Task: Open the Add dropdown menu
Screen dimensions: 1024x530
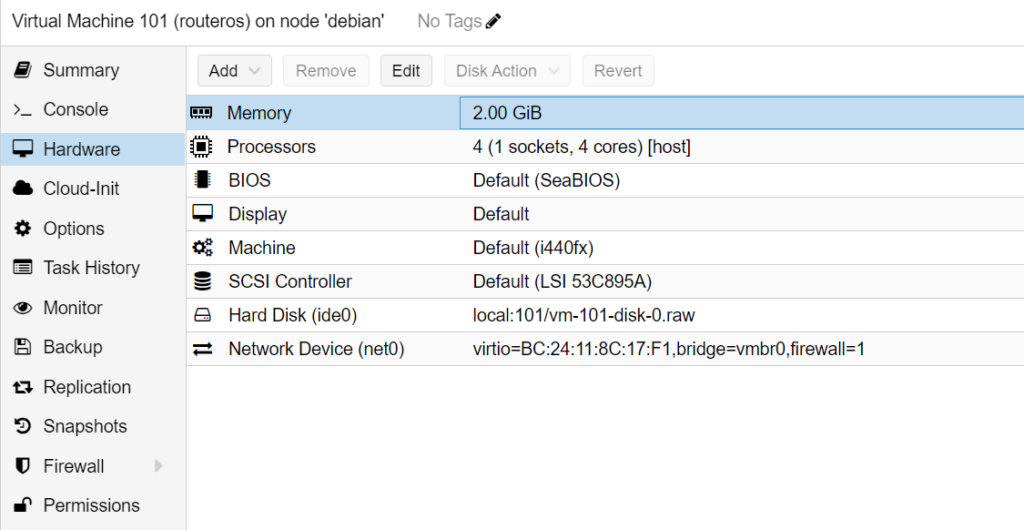Action: pyautogui.click(x=234, y=70)
